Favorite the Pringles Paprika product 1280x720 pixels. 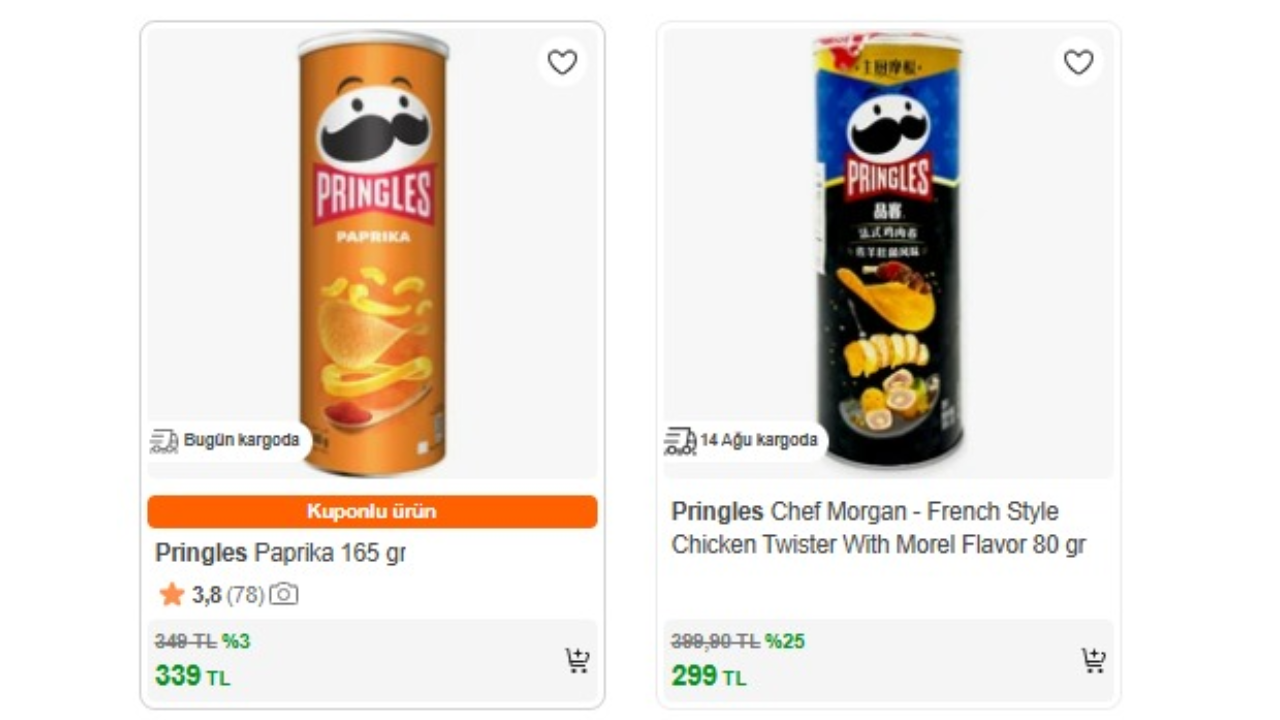pos(562,63)
